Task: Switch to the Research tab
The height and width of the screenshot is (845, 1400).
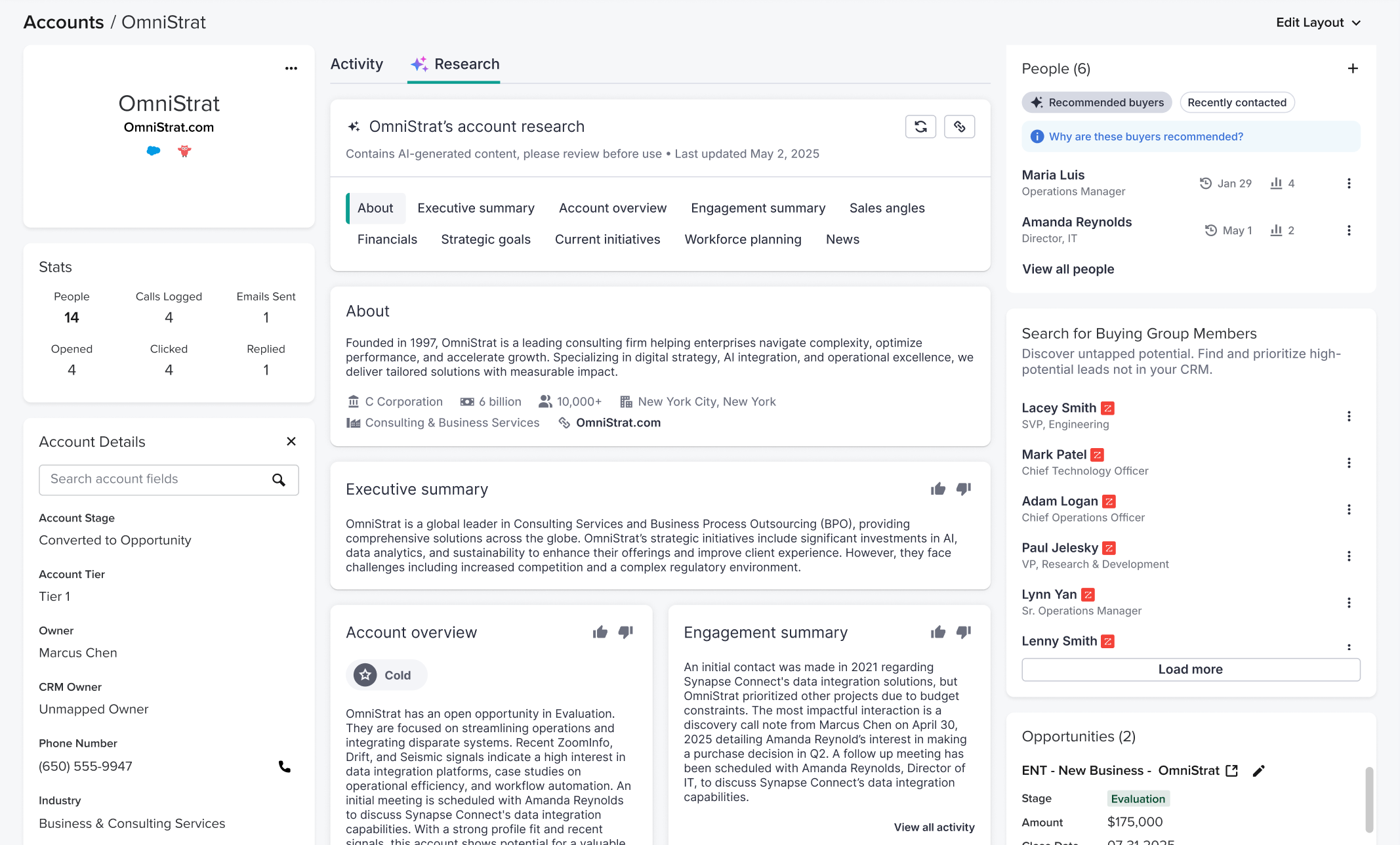Action: pyautogui.click(x=454, y=64)
